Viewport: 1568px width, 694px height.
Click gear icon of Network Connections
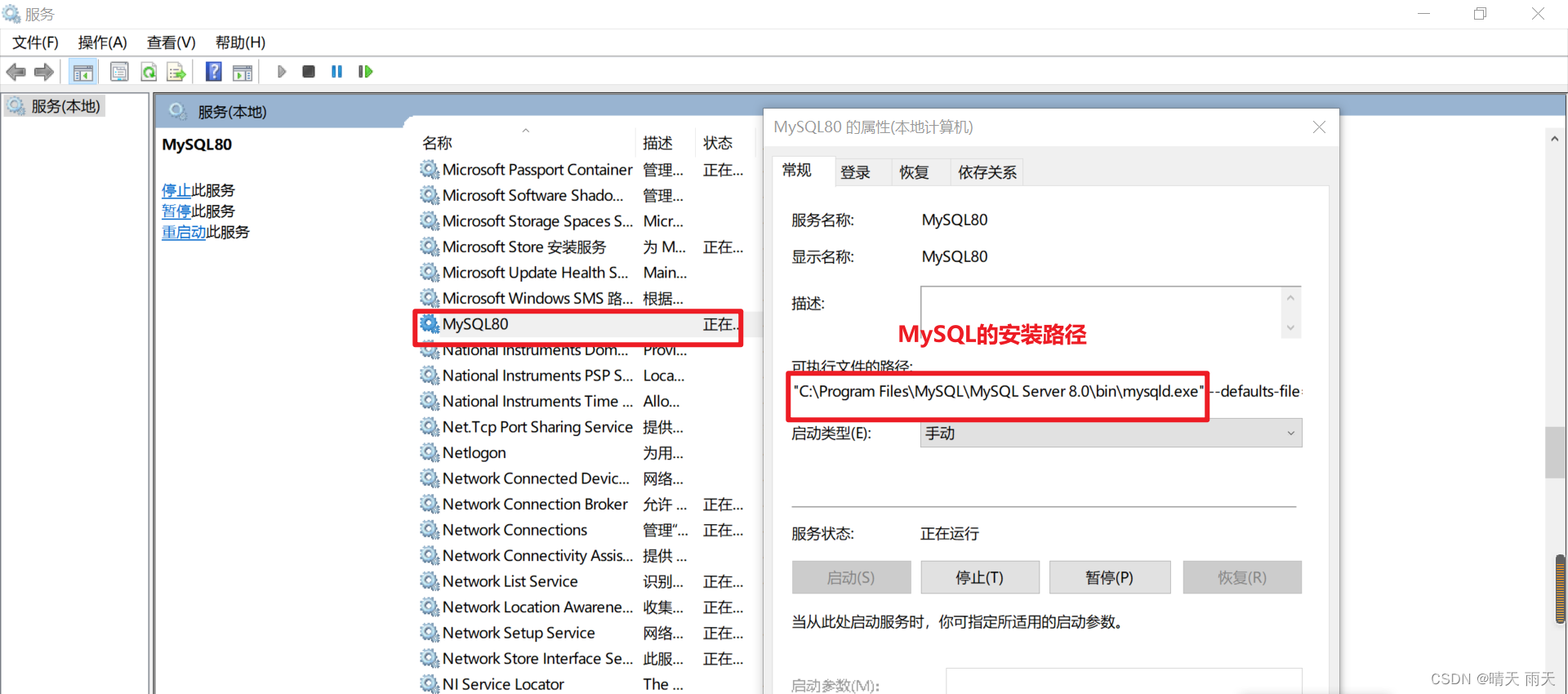(430, 530)
